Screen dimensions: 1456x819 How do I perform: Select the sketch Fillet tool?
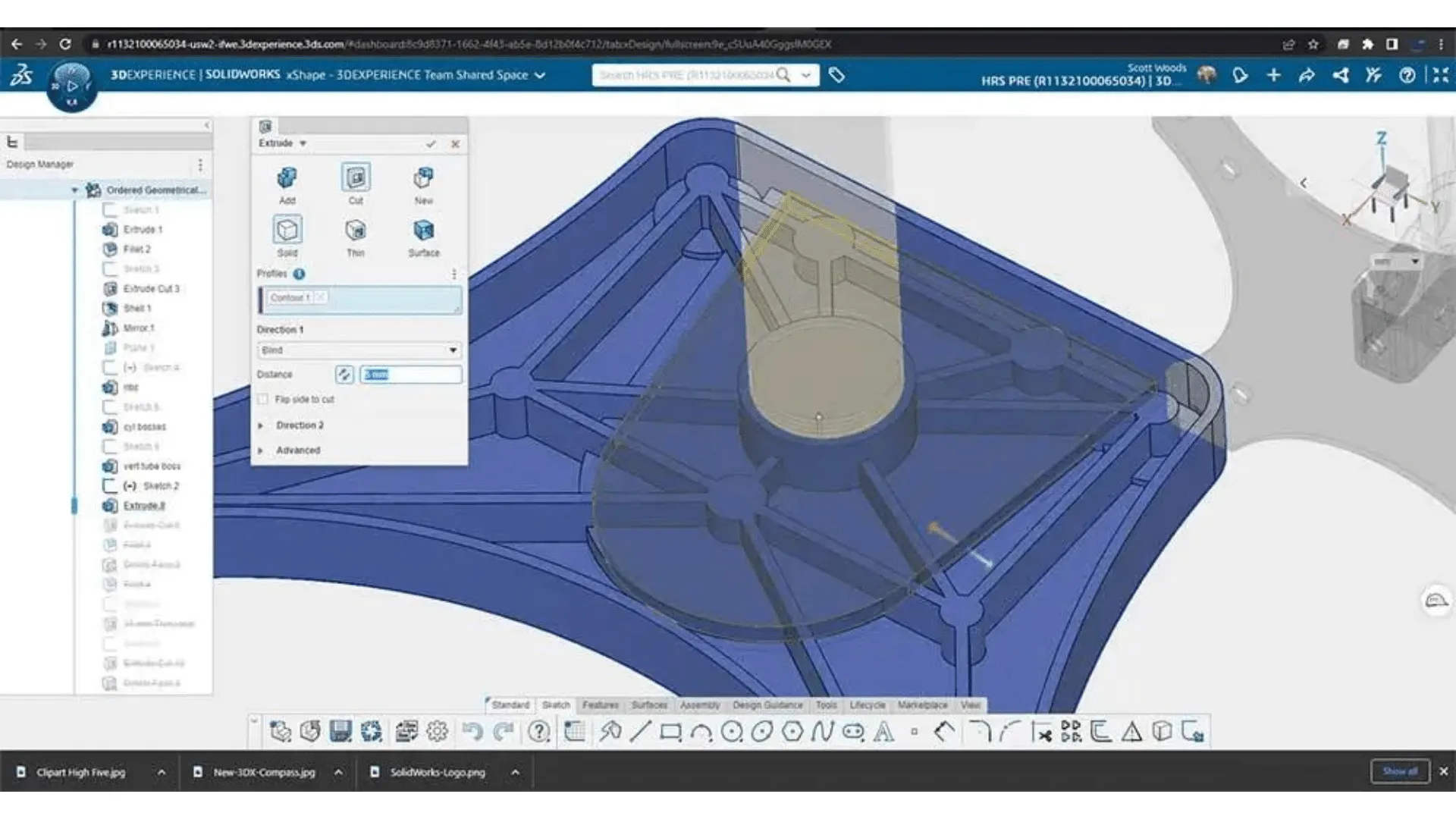tap(980, 732)
